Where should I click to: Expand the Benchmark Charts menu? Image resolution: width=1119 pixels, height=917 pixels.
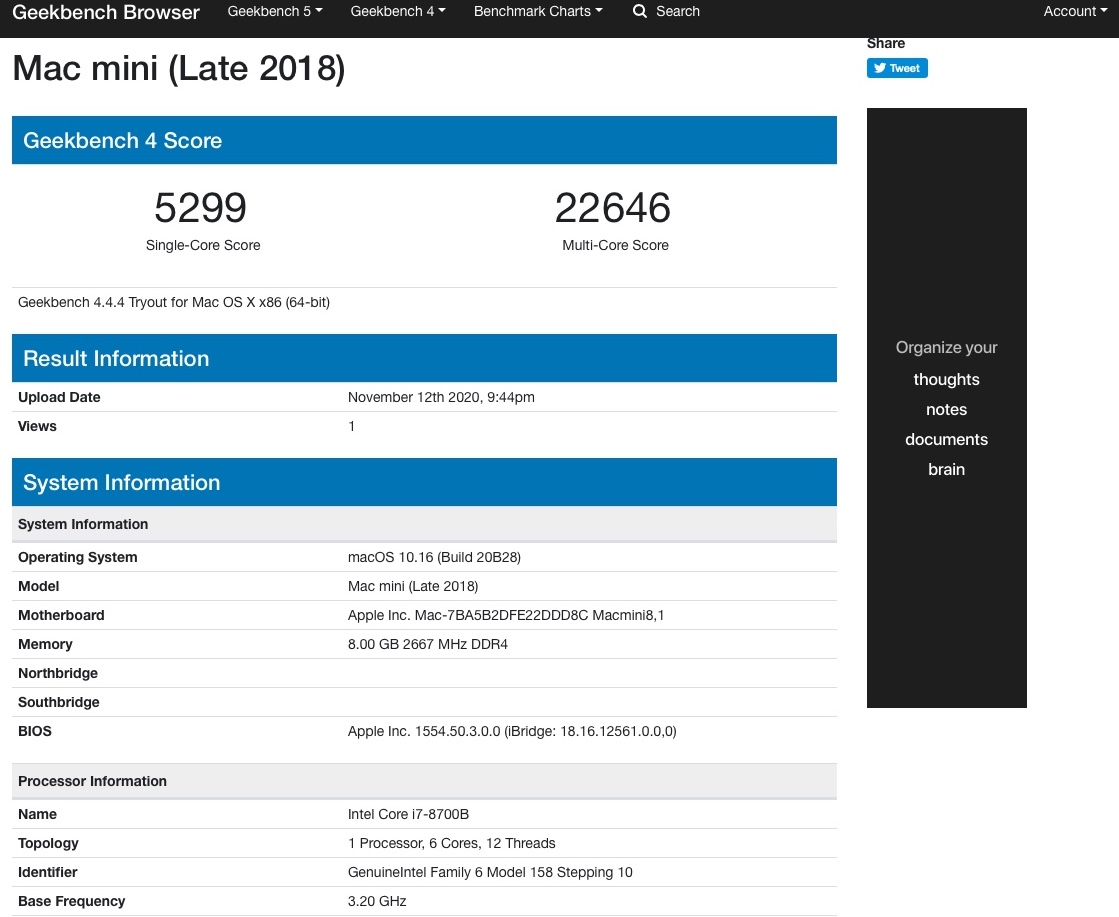click(x=538, y=11)
